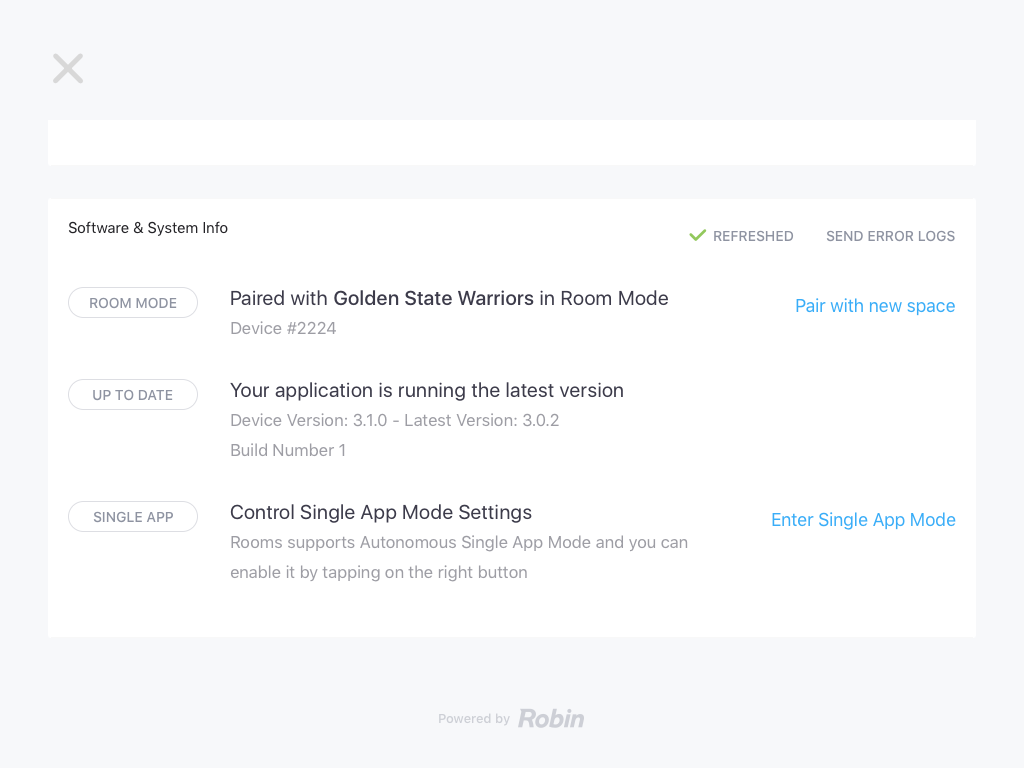Tap Enter Single App Mode link
Image resolution: width=1024 pixels, height=768 pixels.
click(863, 520)
